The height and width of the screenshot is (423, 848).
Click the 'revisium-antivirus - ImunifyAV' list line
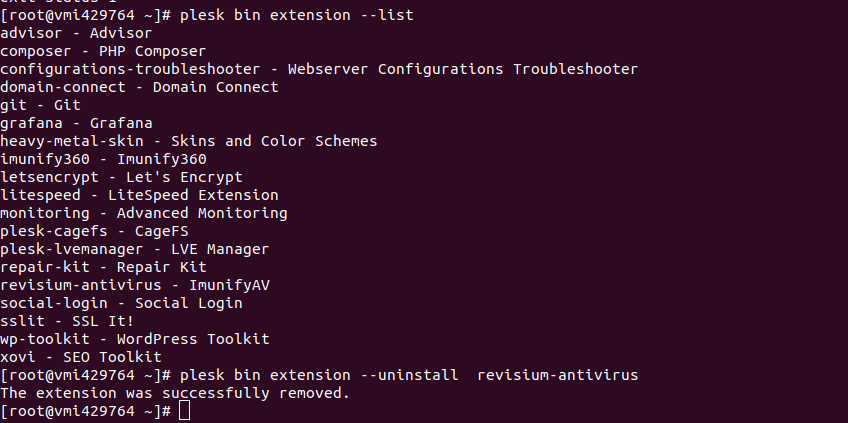pos(134,285)
